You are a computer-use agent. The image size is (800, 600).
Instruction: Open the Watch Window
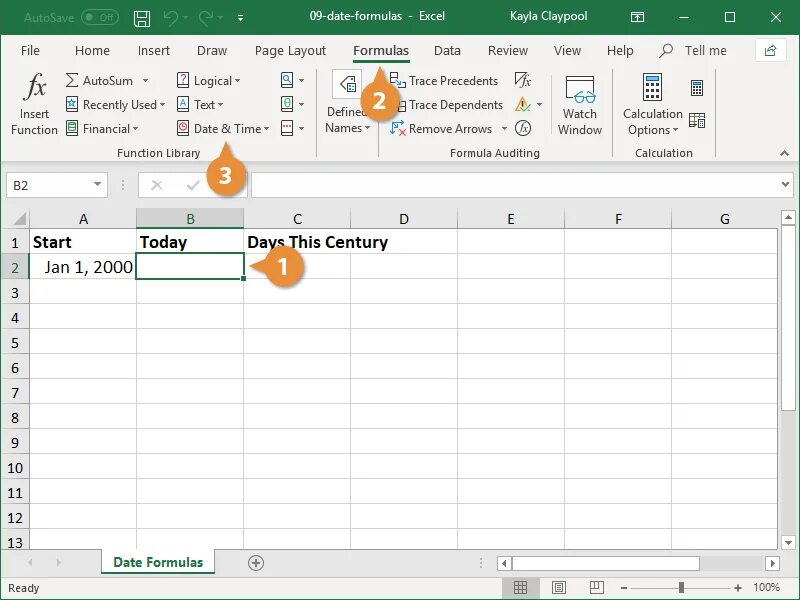tap(580, 106)
